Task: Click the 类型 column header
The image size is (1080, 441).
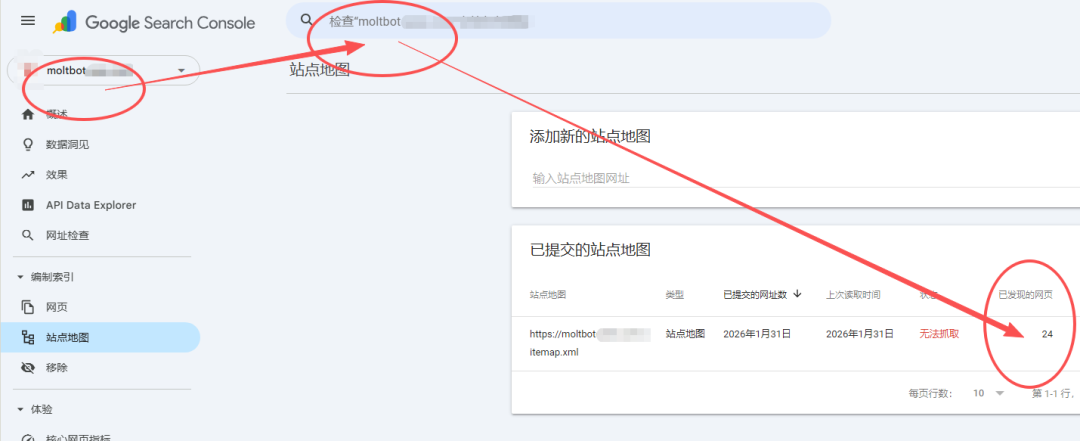Action: (x=674, y=294)
